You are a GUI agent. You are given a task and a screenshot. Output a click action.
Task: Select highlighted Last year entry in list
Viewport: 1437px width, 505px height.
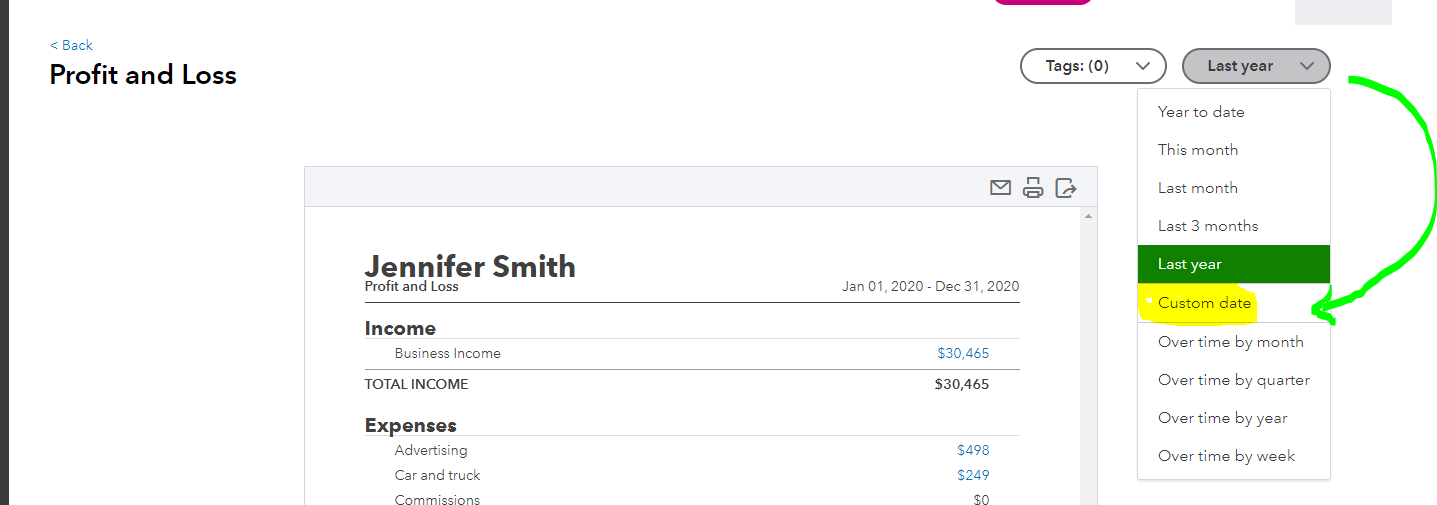click(1190, 264)
